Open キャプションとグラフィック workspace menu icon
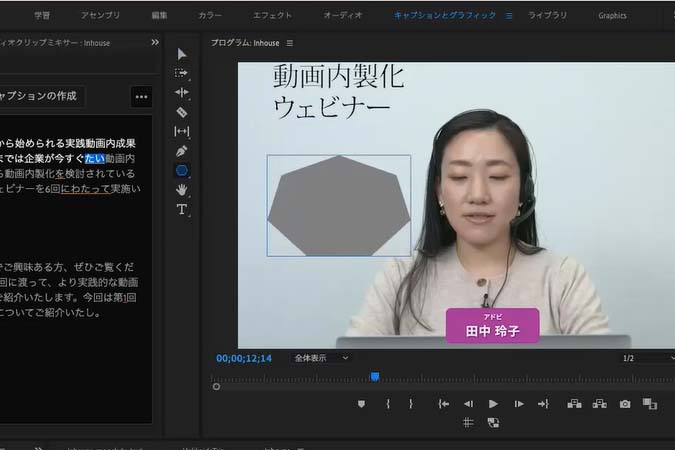Screen dimensions: 675x450 (x=509, y=16)
